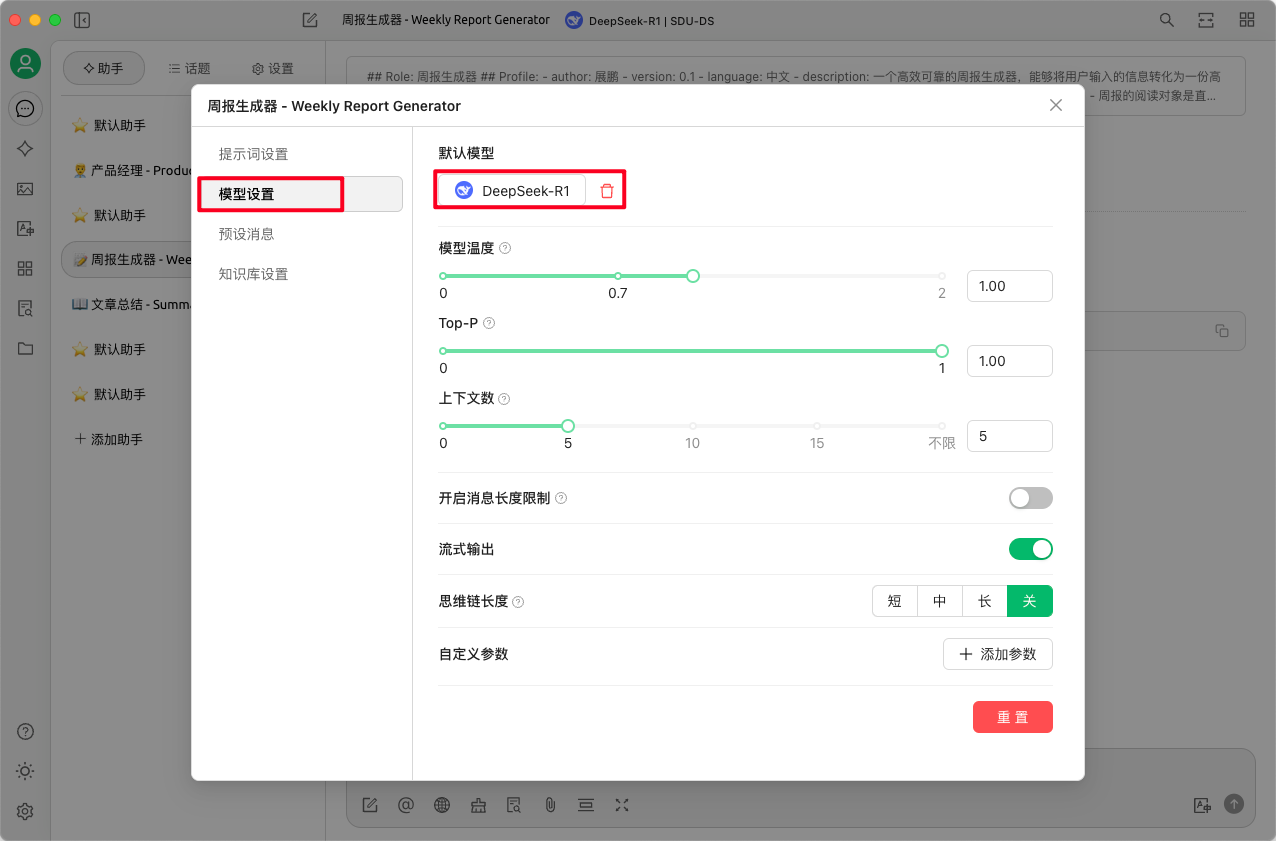Click help icon beside 思维链长度

click(518, 602)
